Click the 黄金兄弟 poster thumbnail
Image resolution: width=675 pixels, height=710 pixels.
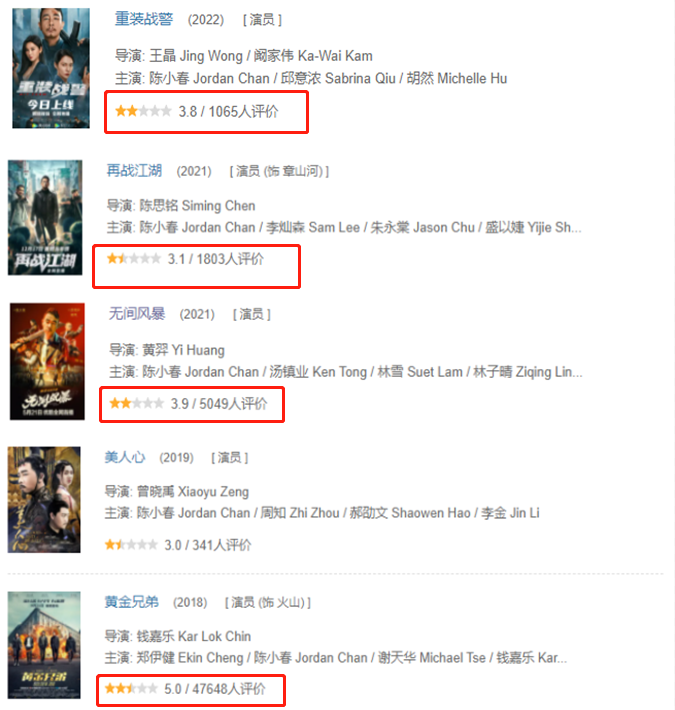44,645
